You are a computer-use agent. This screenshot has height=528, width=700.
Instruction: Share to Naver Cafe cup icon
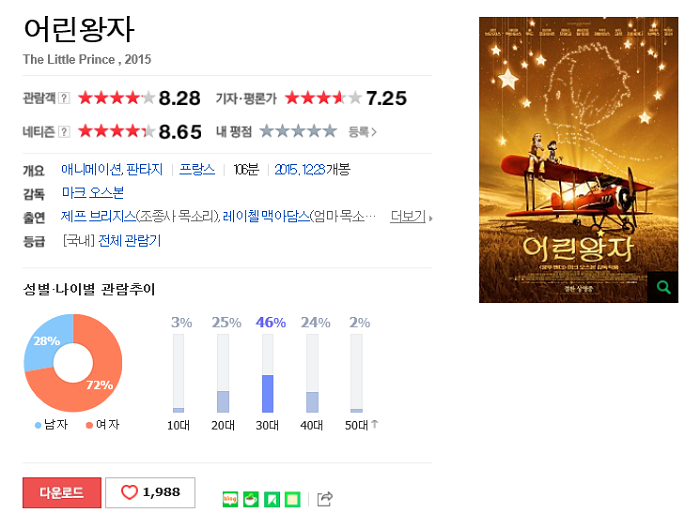tap(251, 499)
